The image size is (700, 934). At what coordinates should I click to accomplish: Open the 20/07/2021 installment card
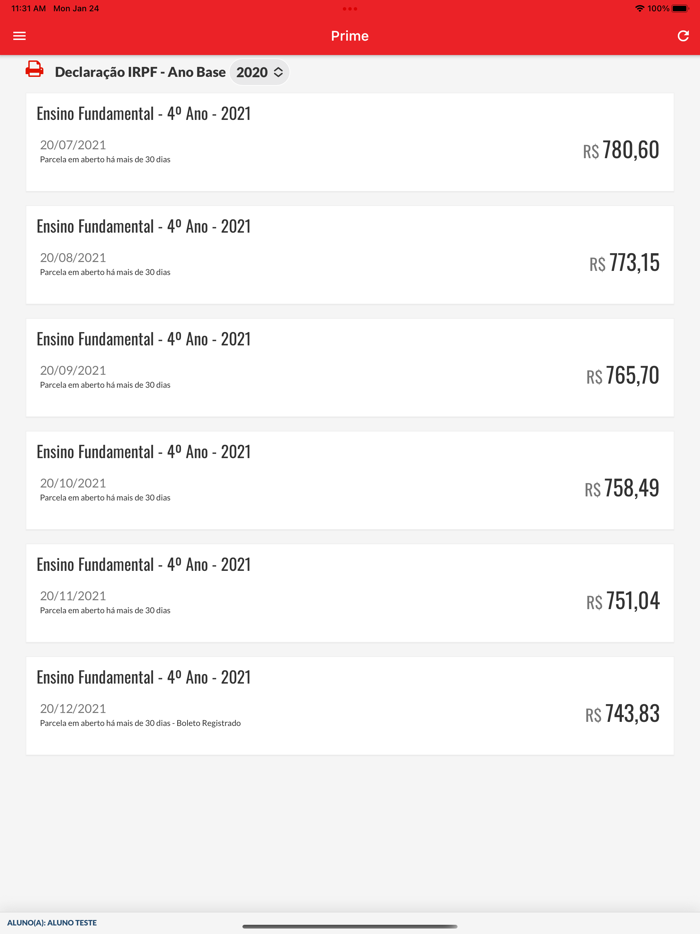[x=350, y=142]
